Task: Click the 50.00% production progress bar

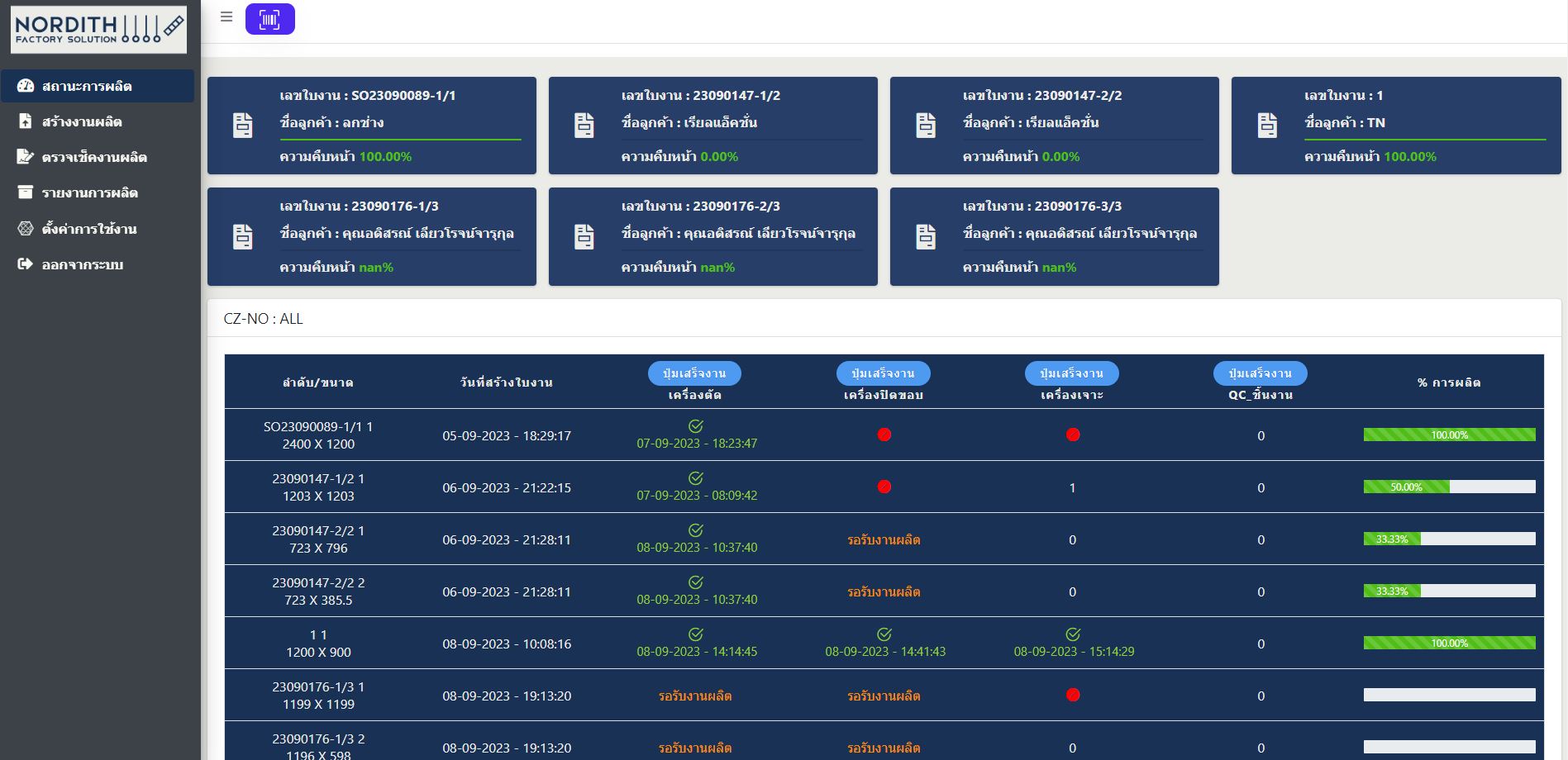Action: [1448, 487]
